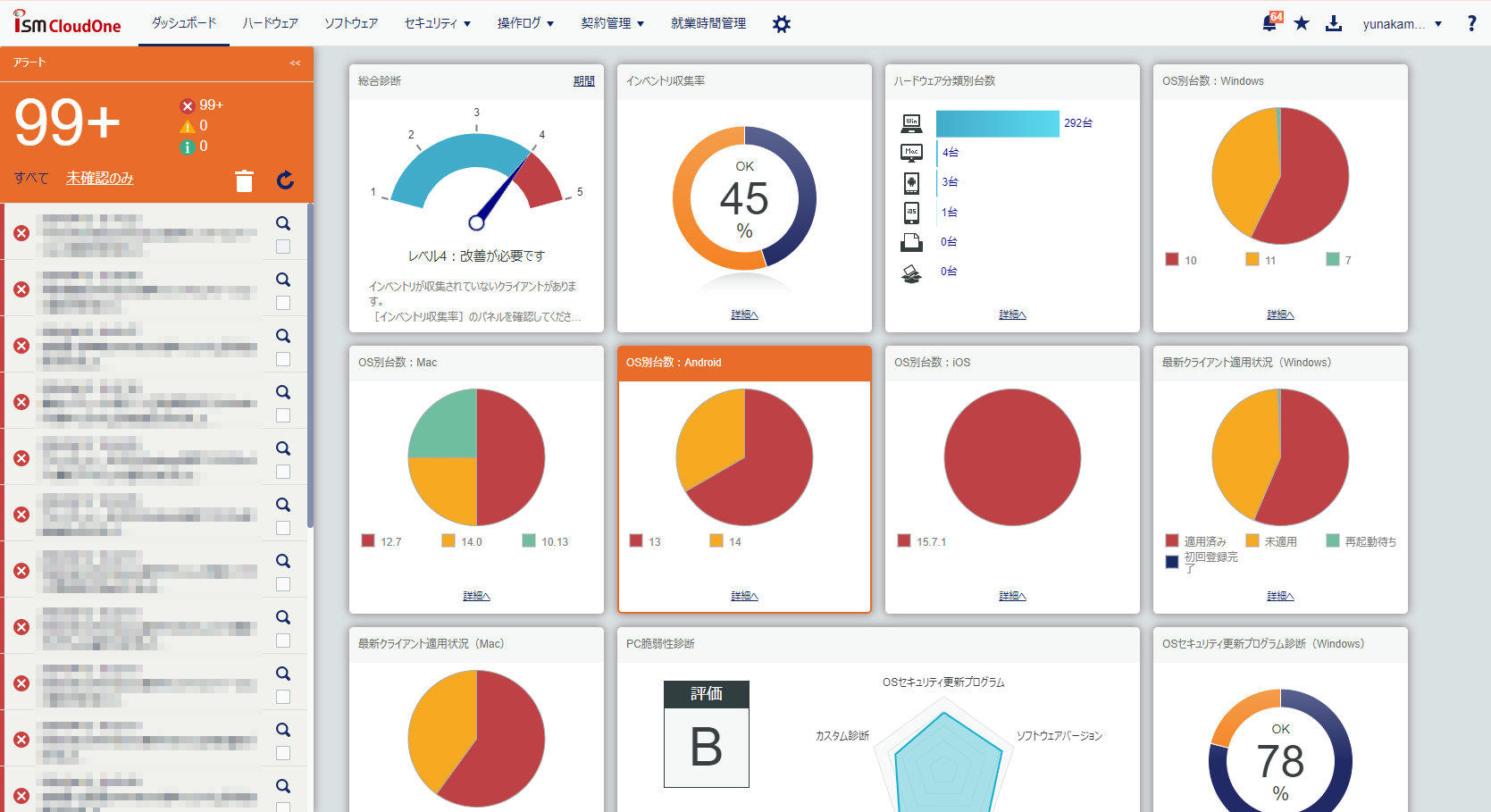Open details of the fourth alert via magnifier

tap(283, 392)
